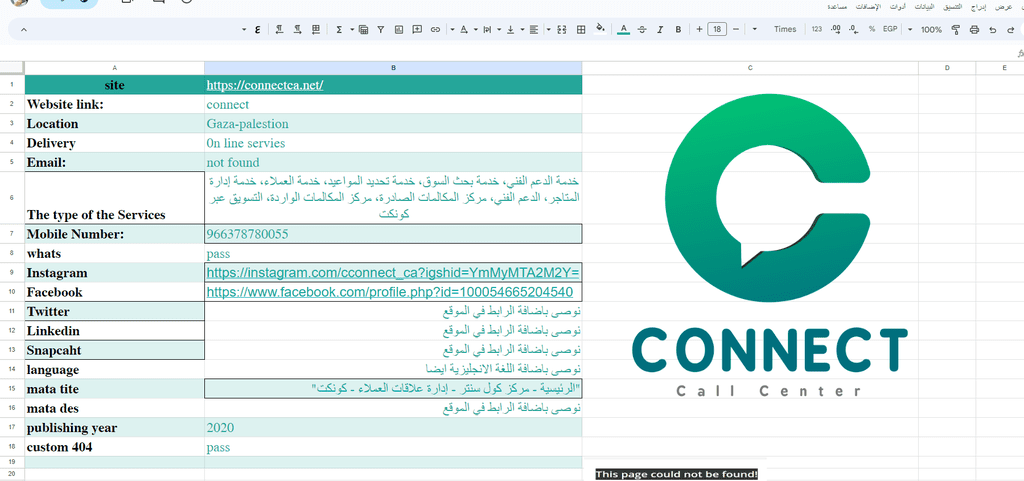
Task: Select the 'Gaza-palestion' cell
Action: [x=393, y=124]
